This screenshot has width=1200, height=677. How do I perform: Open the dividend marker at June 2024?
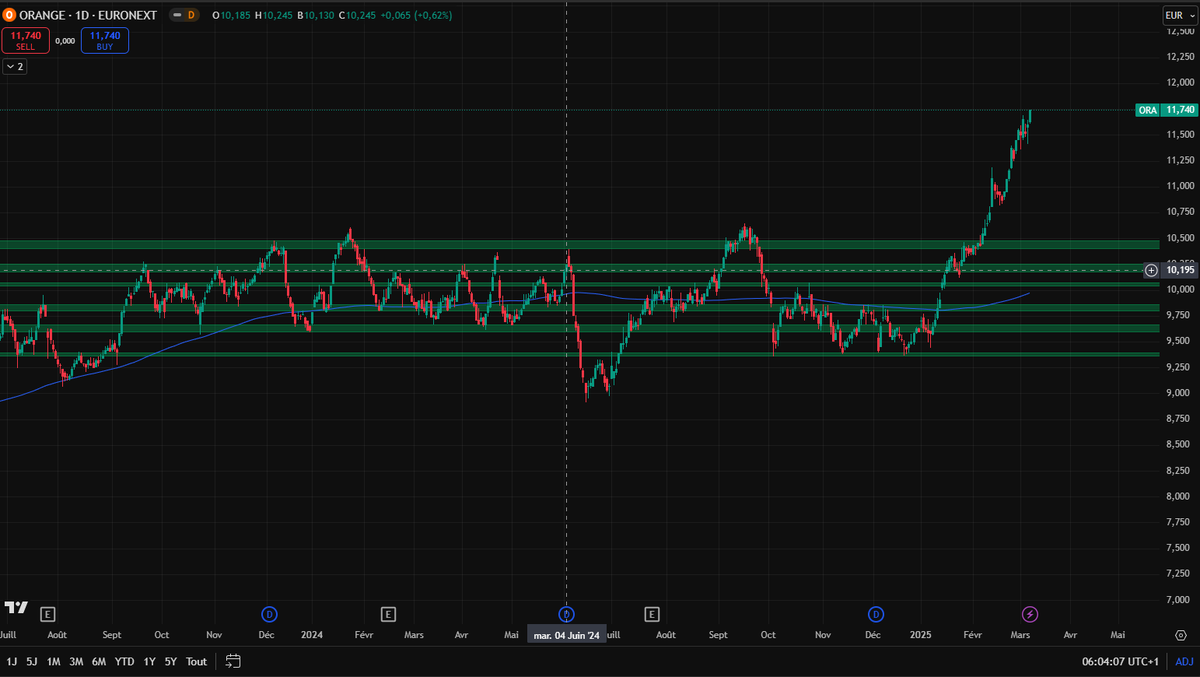coord(567,613)
